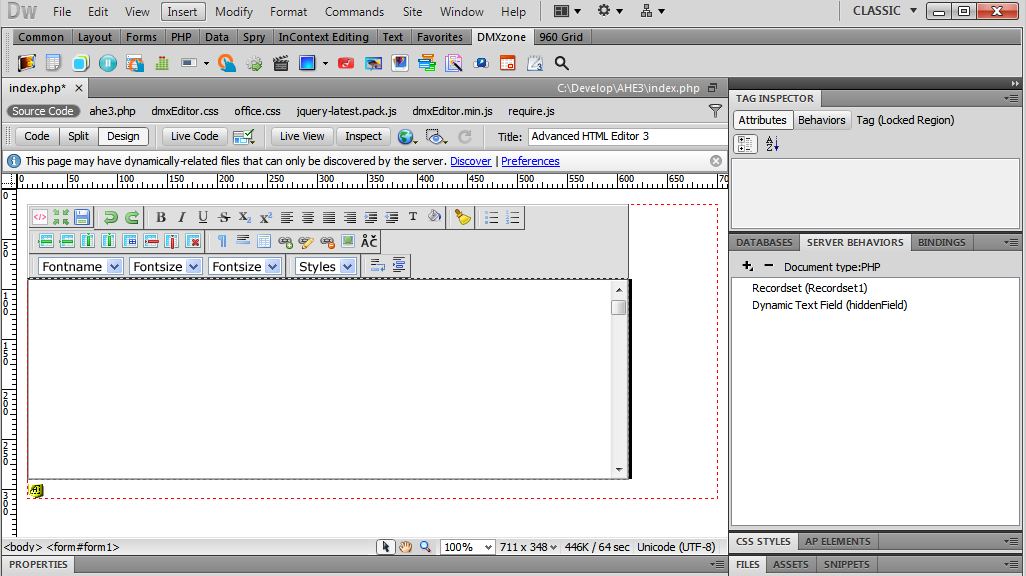Click the special characters ÅČ icon
1026x576 pixels.
click(x=369, y=242)
